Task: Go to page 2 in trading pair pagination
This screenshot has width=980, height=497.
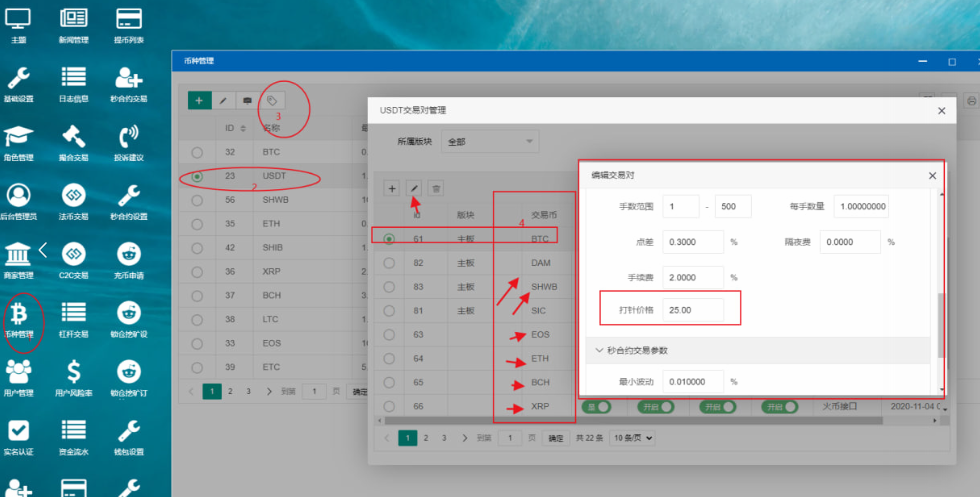Action: coord(427,438)
